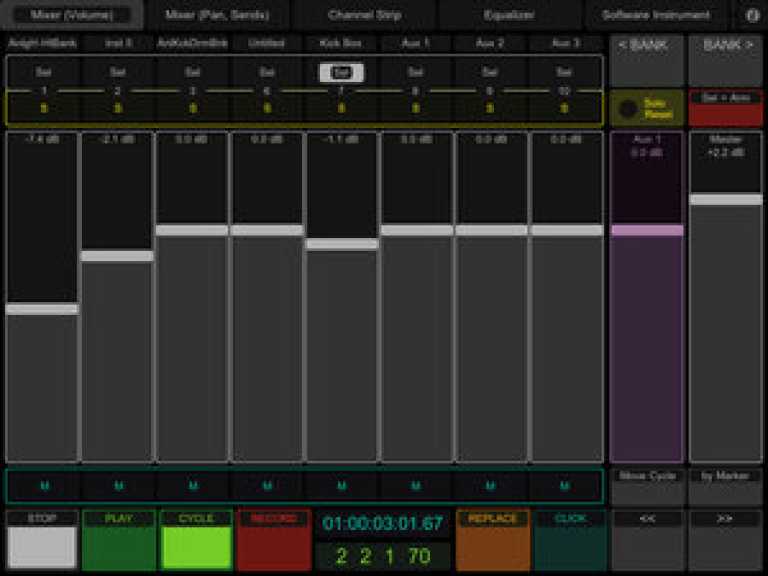768x576 pixels.
Task: Go to the next bank with BANK >
Action: coord(726,59)
